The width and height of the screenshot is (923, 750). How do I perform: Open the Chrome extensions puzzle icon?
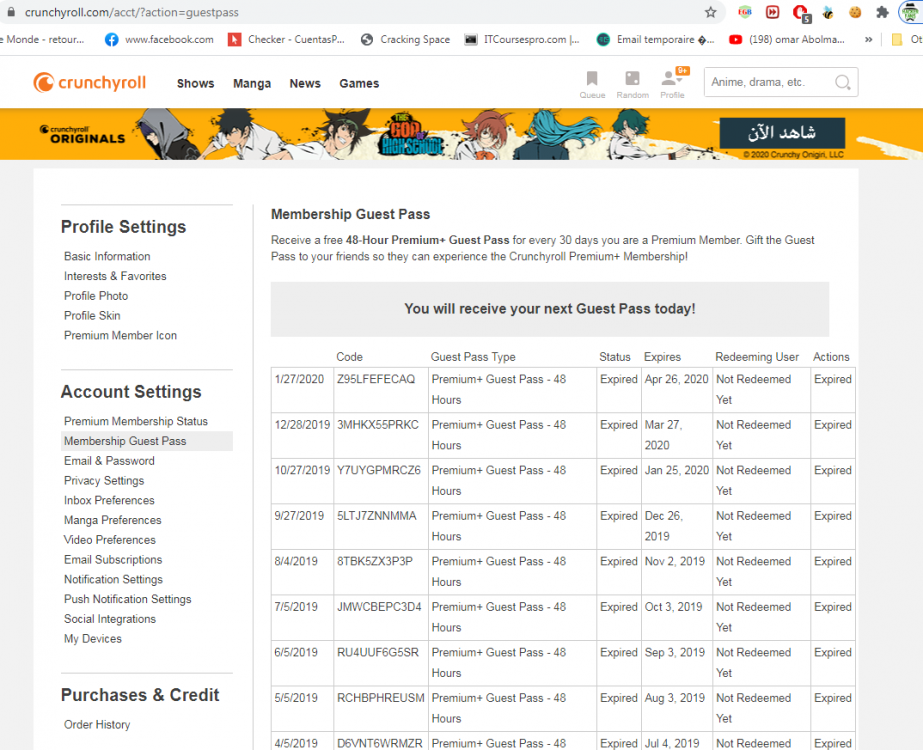coord(882,12)
